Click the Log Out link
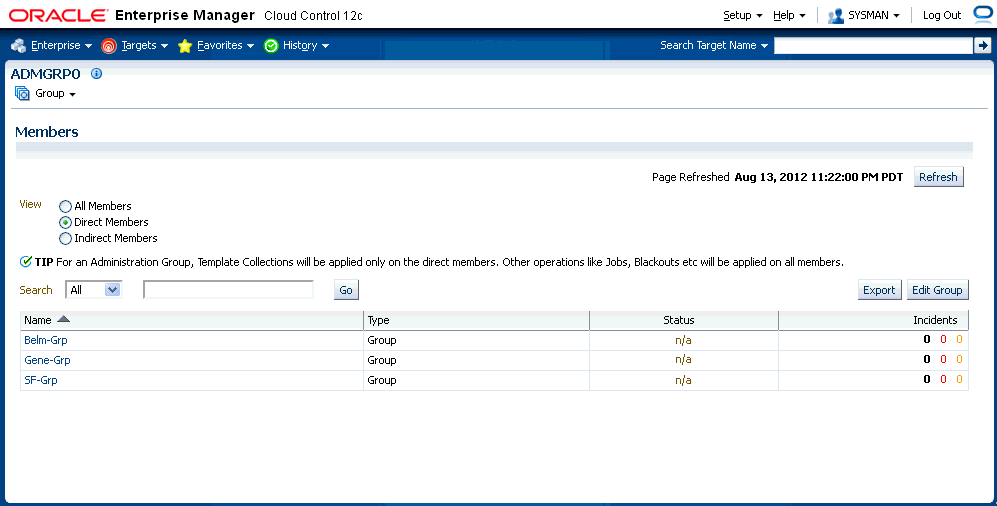This screenshot has width=997, height=506. (942, 15)
